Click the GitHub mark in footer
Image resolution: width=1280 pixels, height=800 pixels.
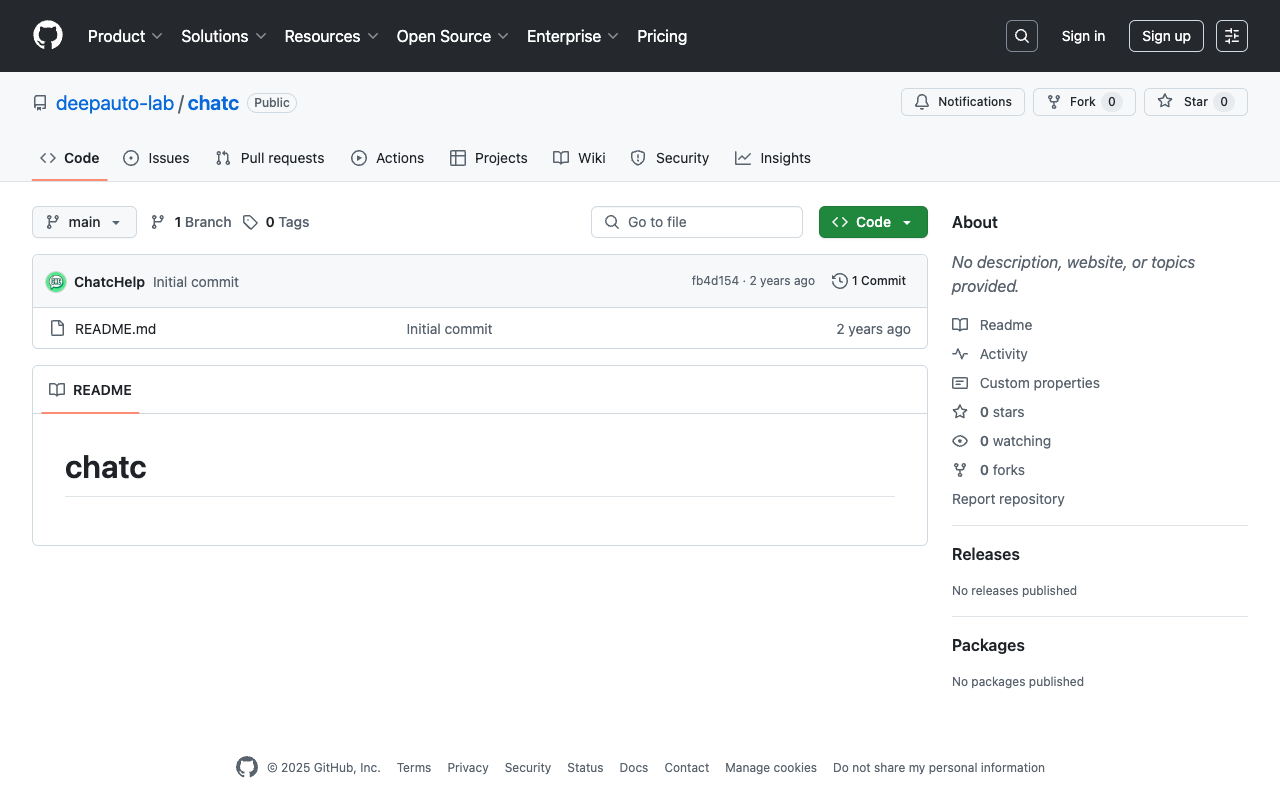point(247,767)
